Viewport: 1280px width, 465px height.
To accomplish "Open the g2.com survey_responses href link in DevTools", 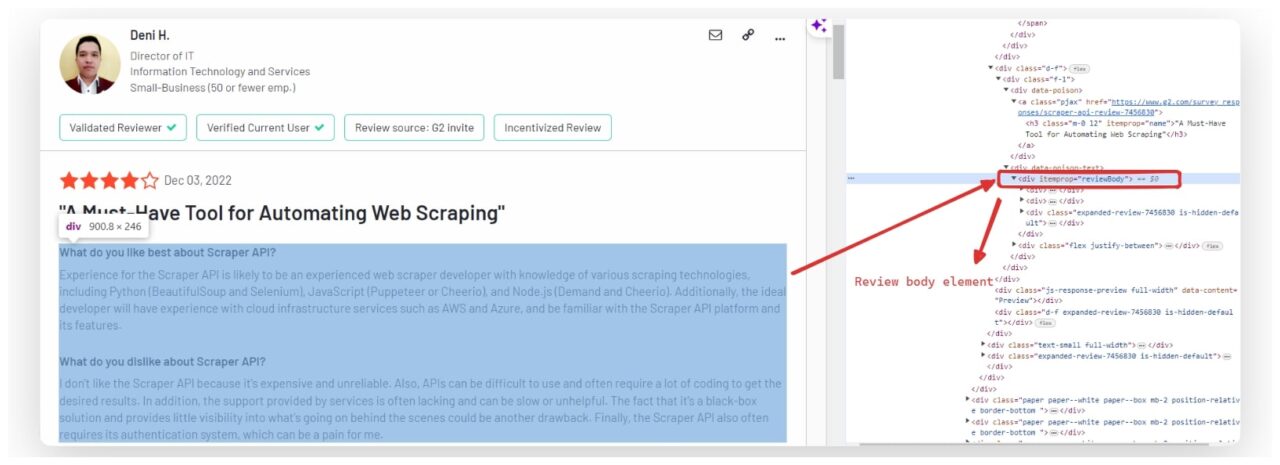I will (1129, 107).
